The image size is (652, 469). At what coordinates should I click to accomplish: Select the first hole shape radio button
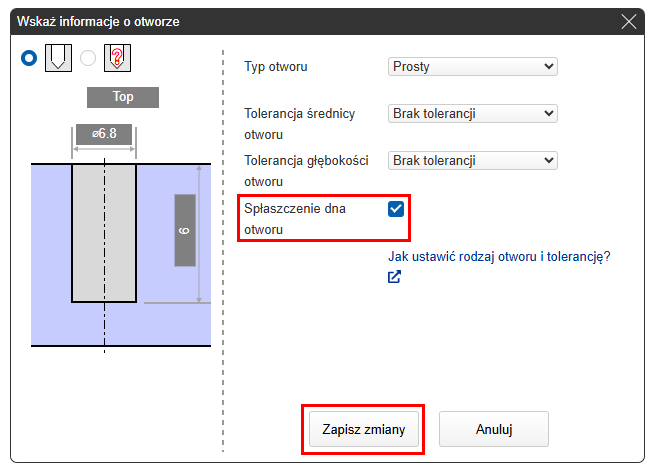[30, 58]
